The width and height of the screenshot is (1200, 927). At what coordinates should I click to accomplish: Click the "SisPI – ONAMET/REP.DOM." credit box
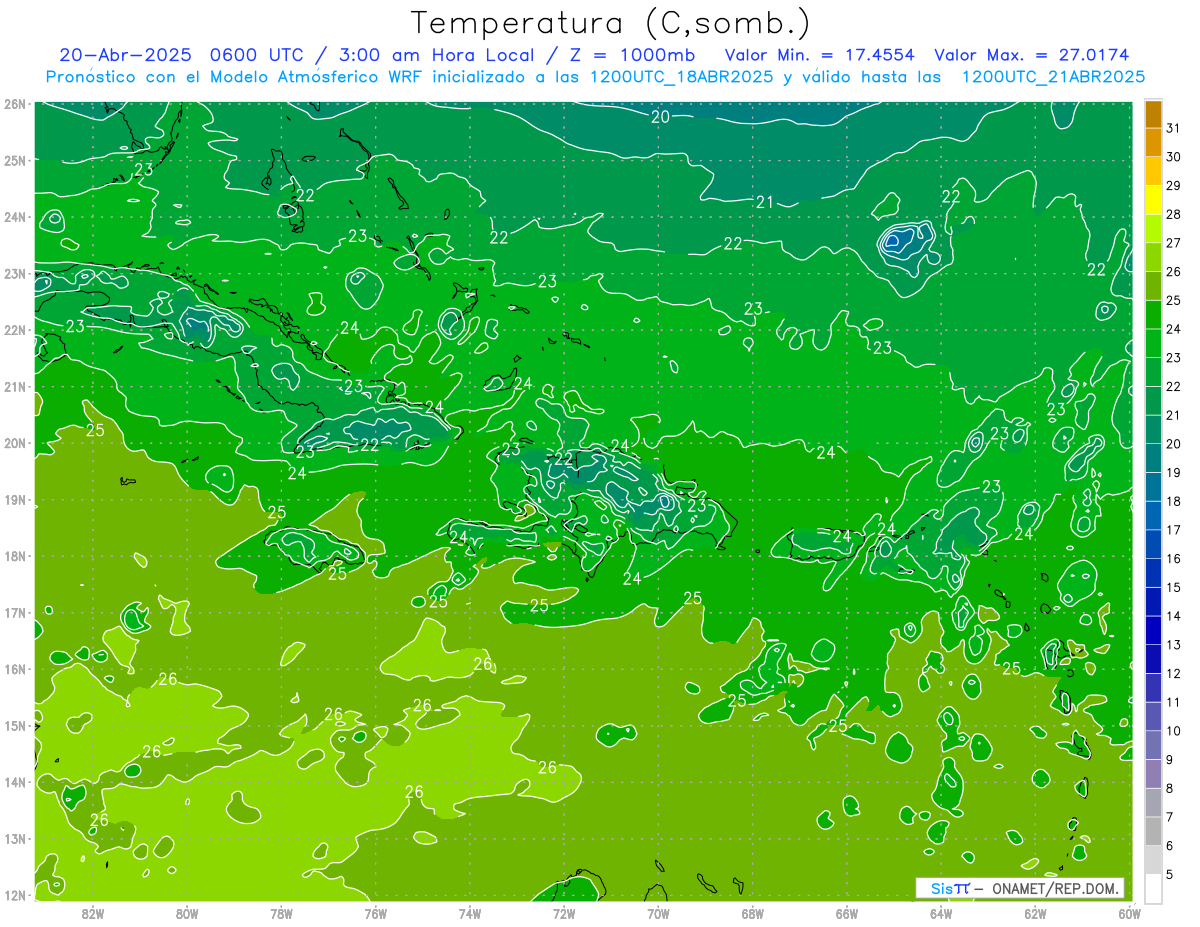coord(1020,888)
